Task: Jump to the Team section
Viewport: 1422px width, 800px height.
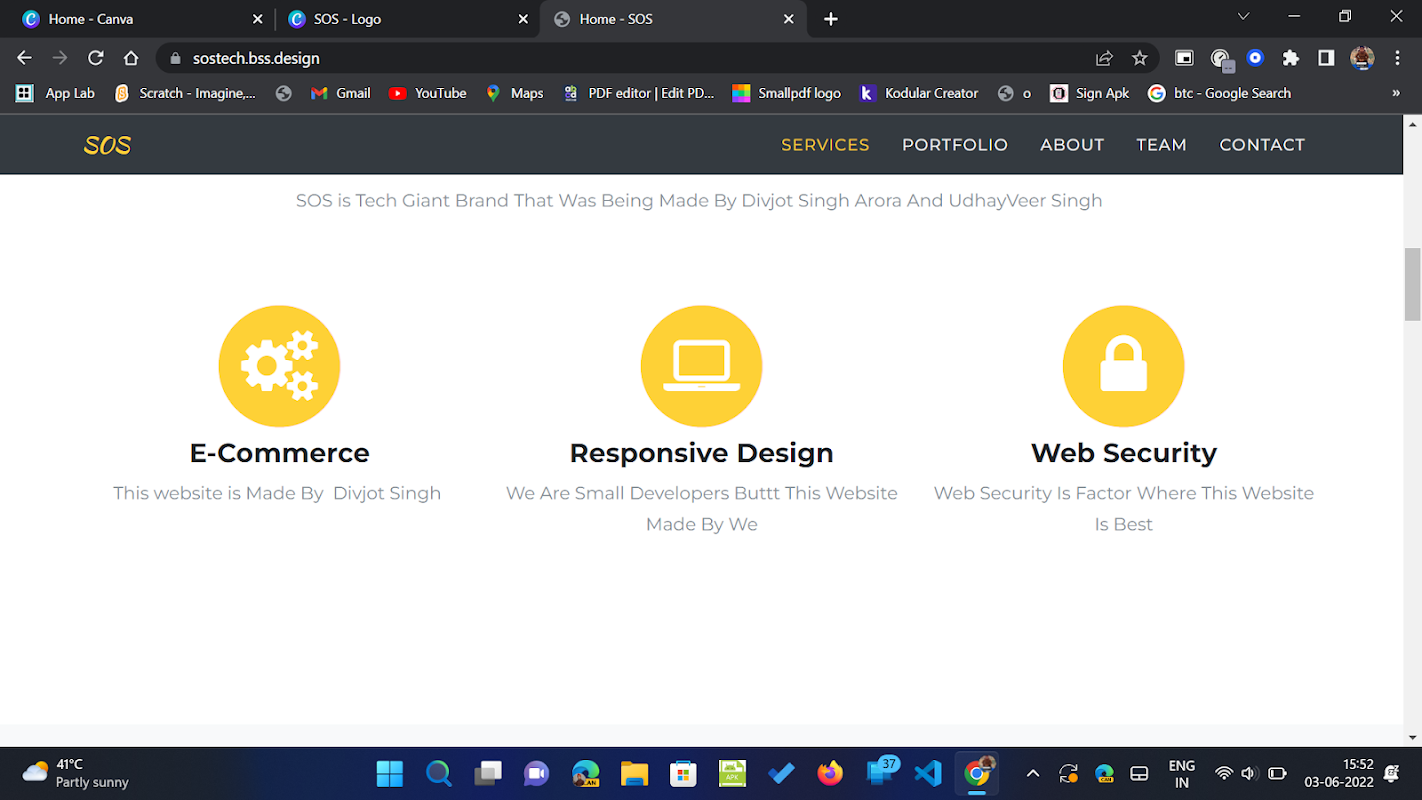Action: tap(1161, 145)
